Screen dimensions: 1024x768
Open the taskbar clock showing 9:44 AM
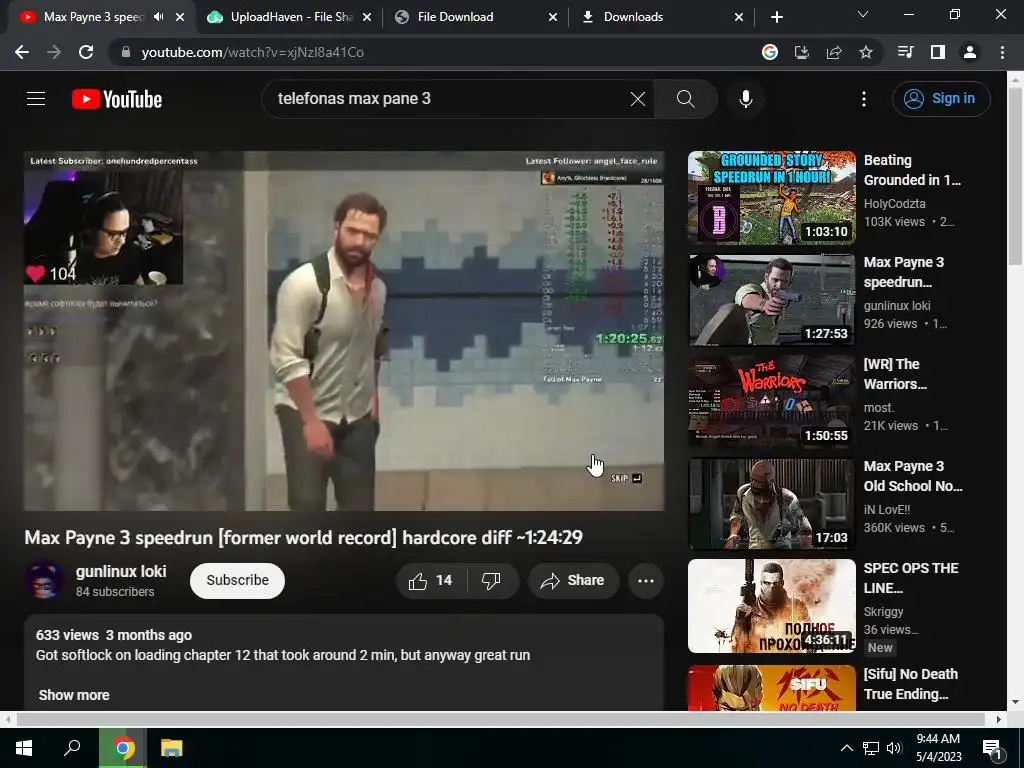[x=938, y=748]
